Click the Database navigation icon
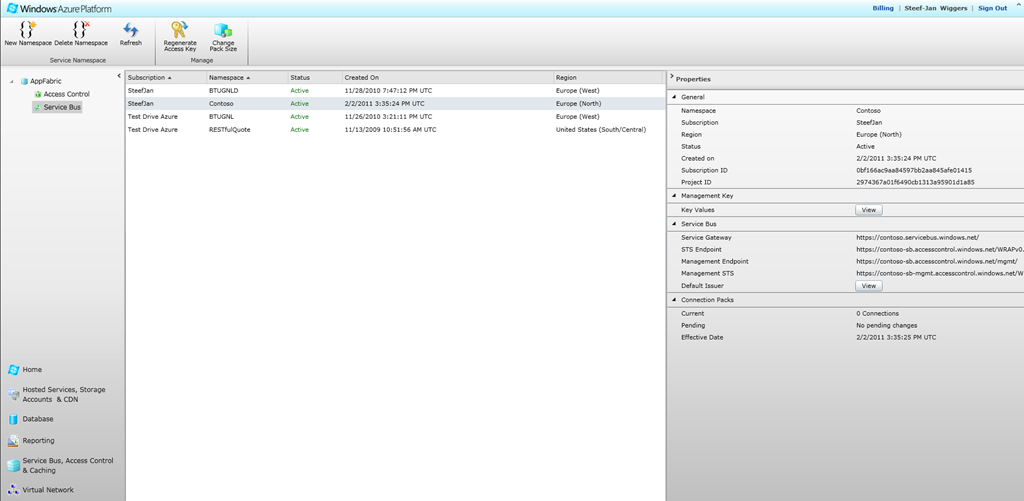The height and width of the screenshot is (501, 1024). click(13, 419)
